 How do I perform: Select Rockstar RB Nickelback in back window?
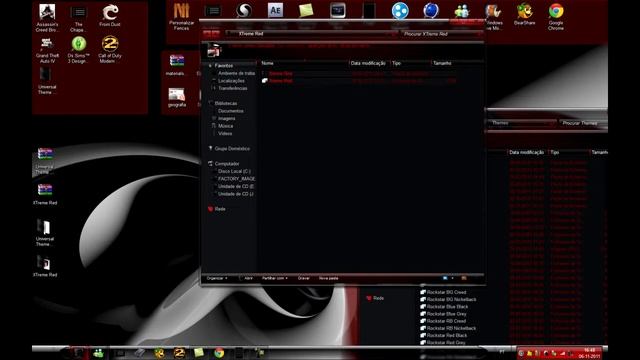tap(451, 329)
